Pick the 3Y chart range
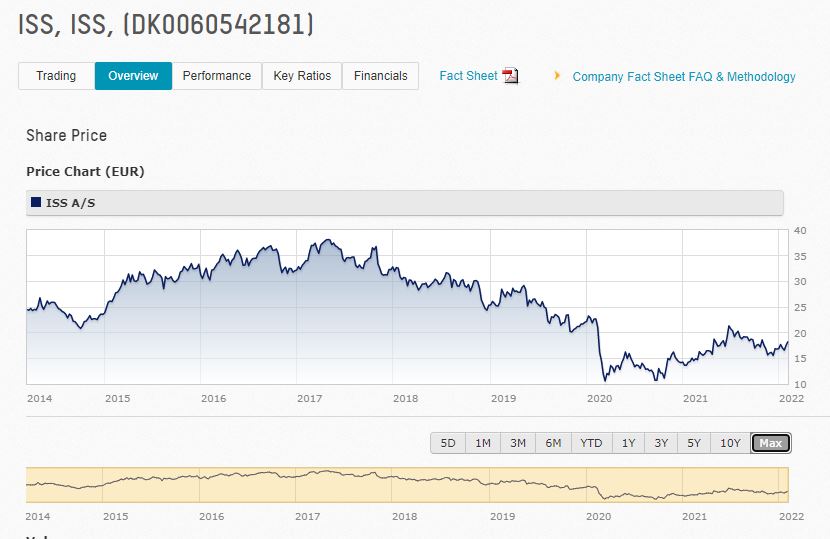This screenshot has width=830, height=539. point(661,443)
